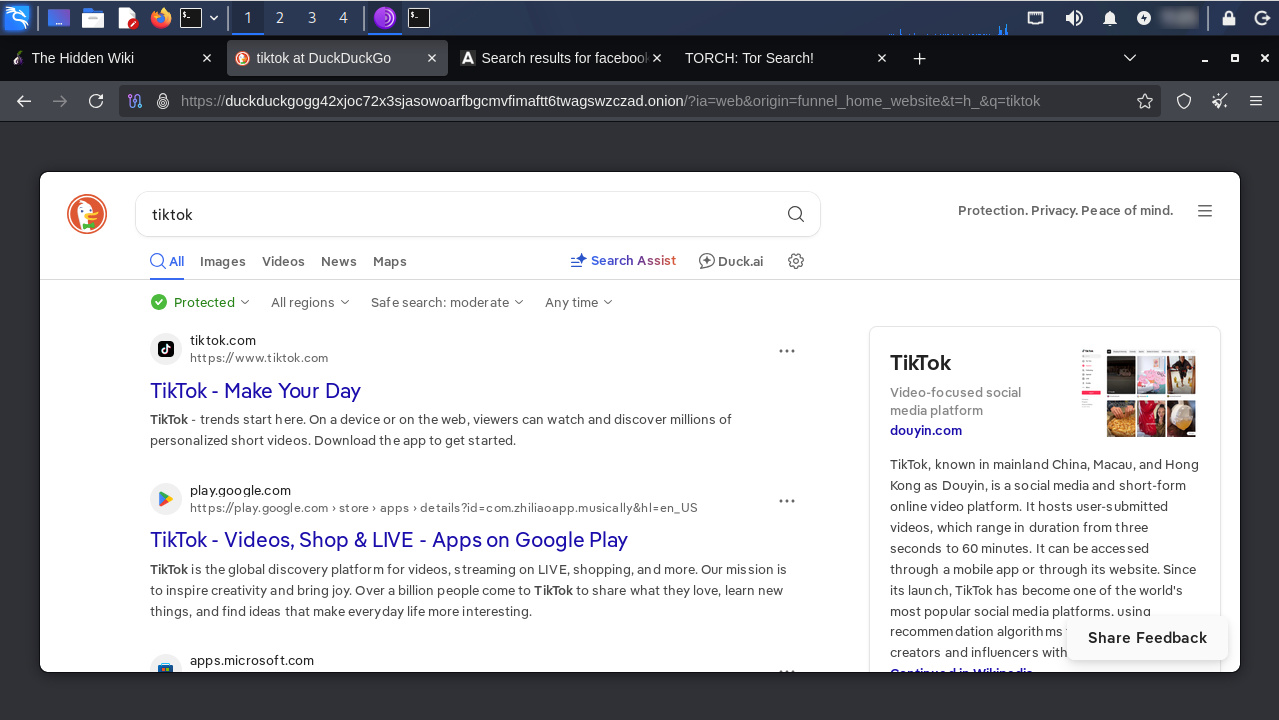Bookmark this page with the star icon
1279x720 pixels.
coord(1145,101)
